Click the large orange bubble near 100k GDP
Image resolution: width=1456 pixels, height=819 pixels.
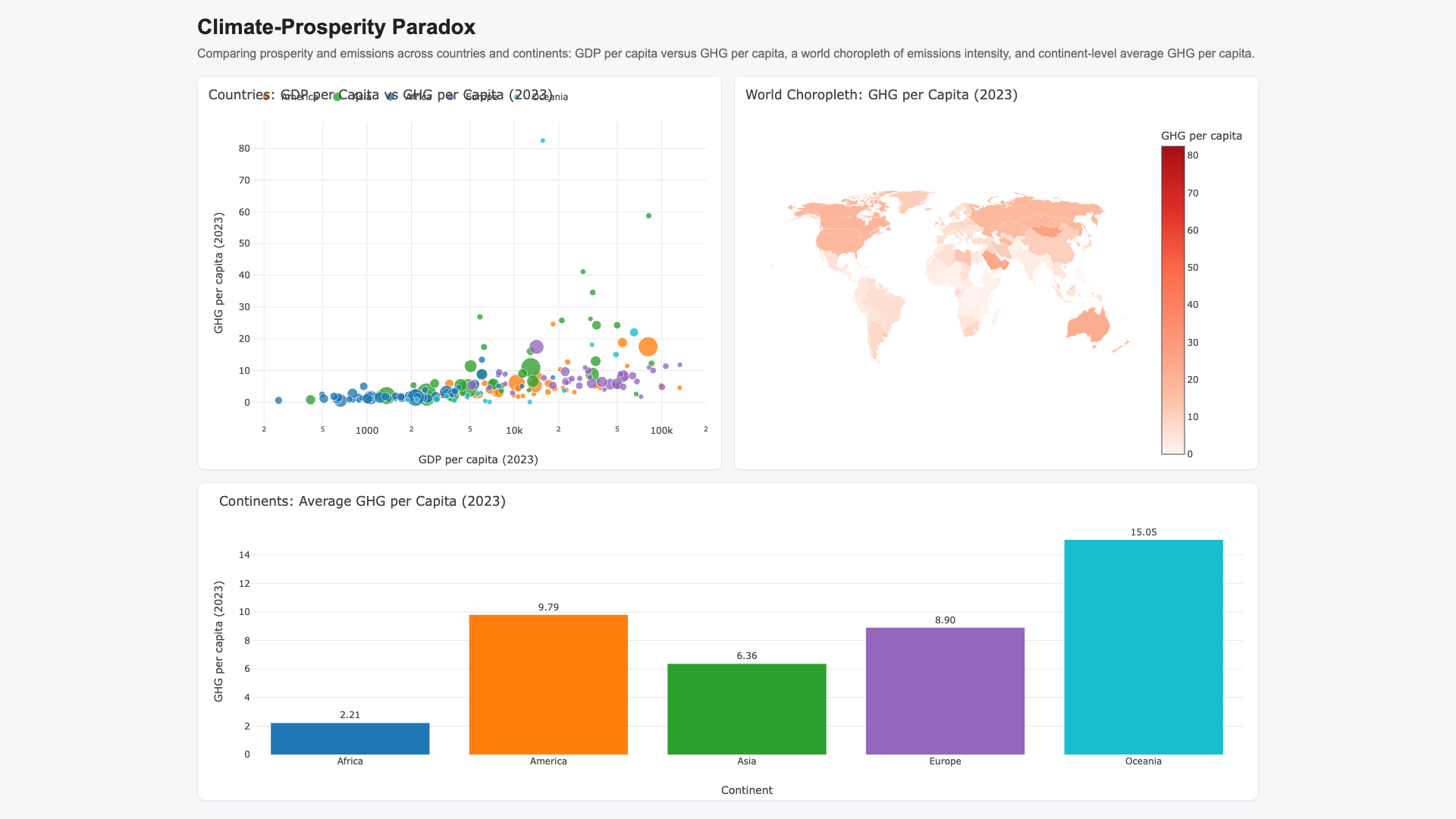(x=648, y=347)
